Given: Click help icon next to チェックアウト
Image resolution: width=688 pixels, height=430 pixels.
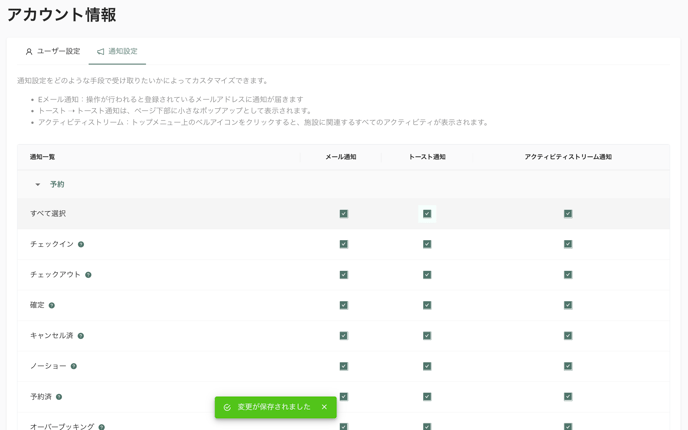Looking at the screenshot, I should pos(88,275).
